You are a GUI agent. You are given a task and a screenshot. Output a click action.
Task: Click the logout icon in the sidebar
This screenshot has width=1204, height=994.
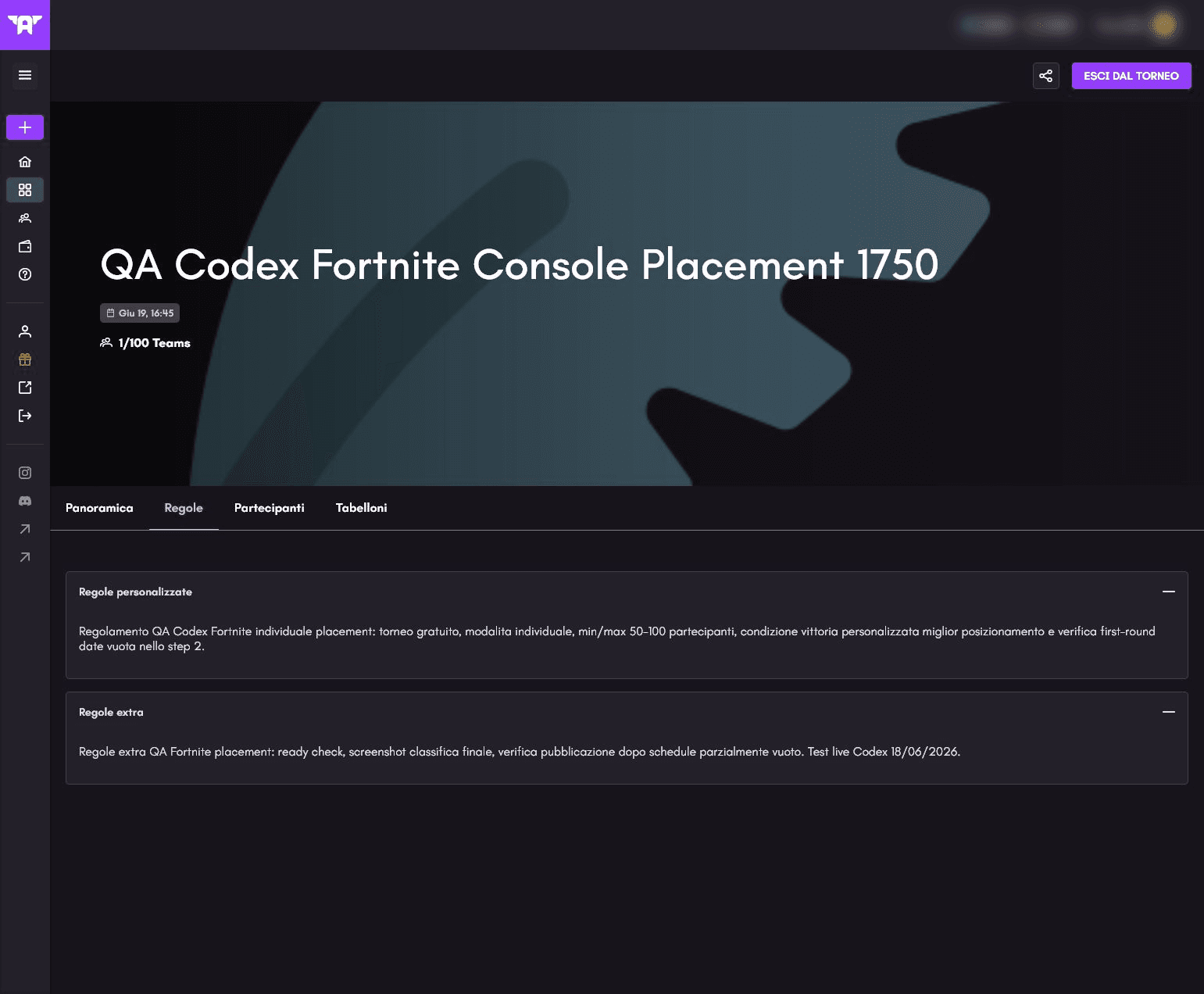point(25,416)
